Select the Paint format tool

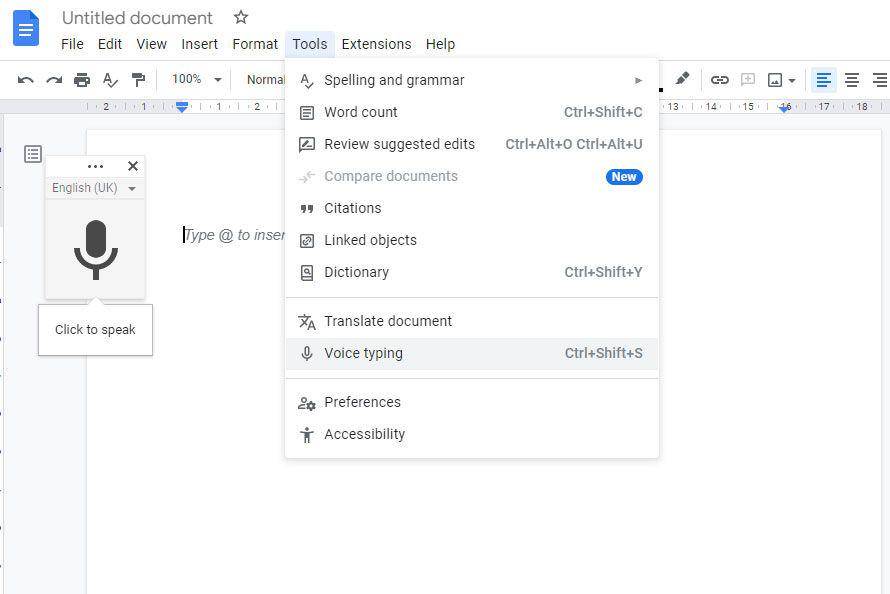tap(138, 80)
